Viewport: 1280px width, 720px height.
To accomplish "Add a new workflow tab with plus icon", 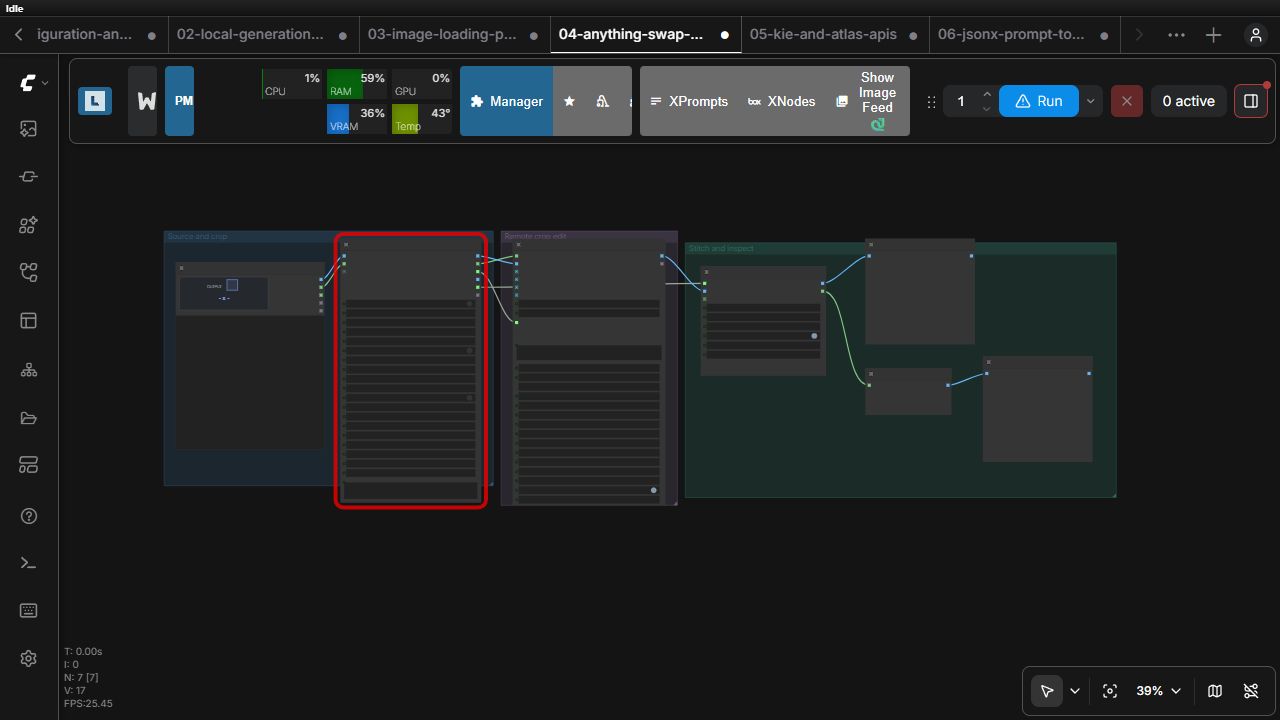I will [1213, 35].
